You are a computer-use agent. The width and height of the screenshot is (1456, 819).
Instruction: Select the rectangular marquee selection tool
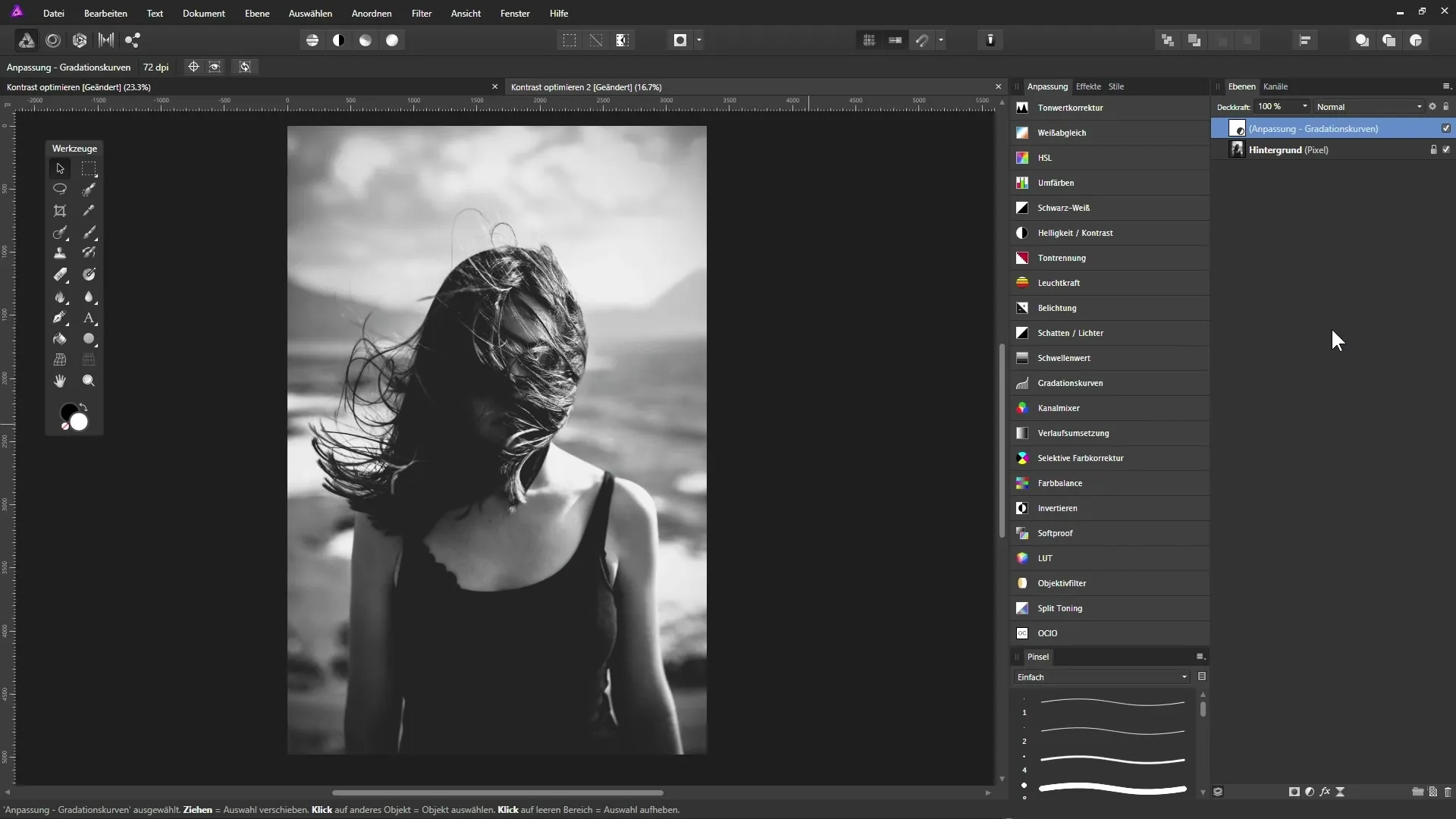pos(89,168)
